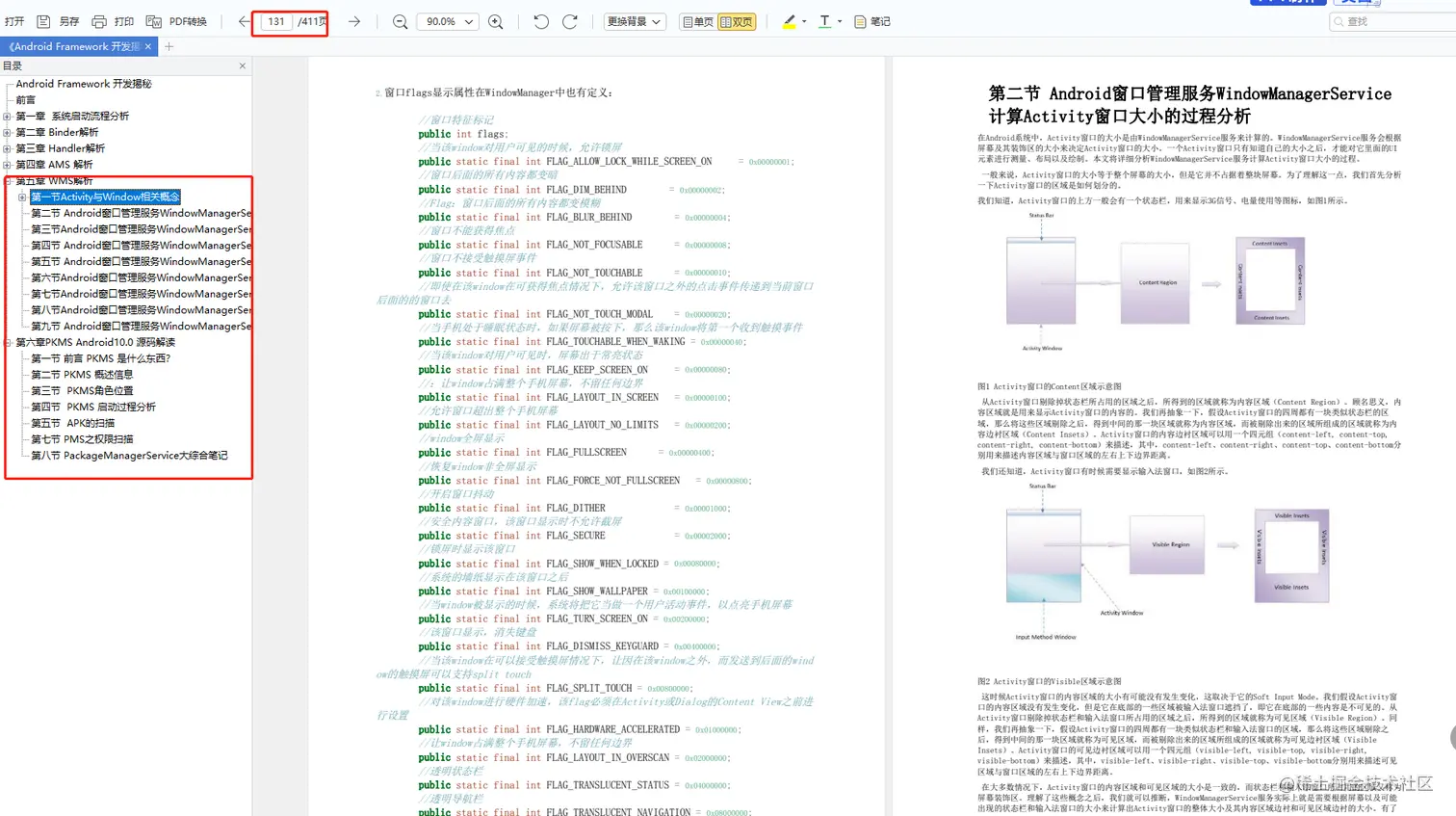
Task: Close the 目录 outline panel
Action: (x=243, y=66)
